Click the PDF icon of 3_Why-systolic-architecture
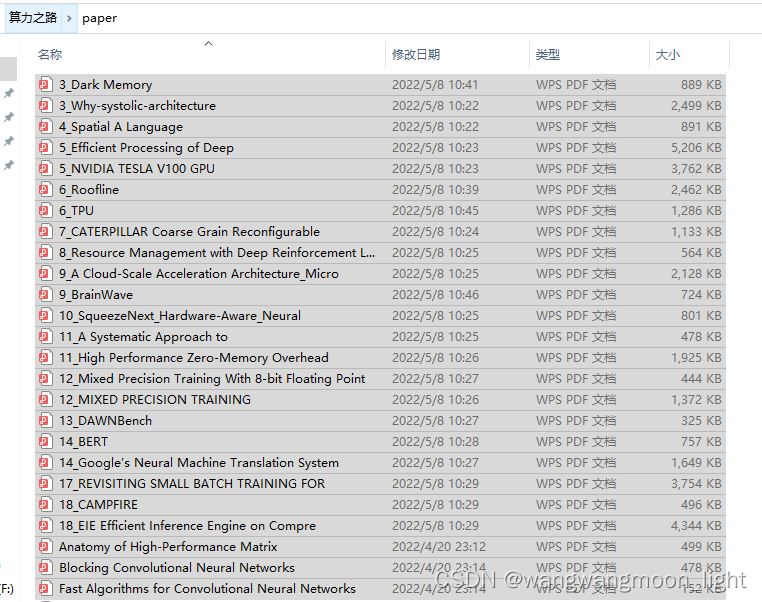Viewport: 762px width, 602px height. point(45,105)
